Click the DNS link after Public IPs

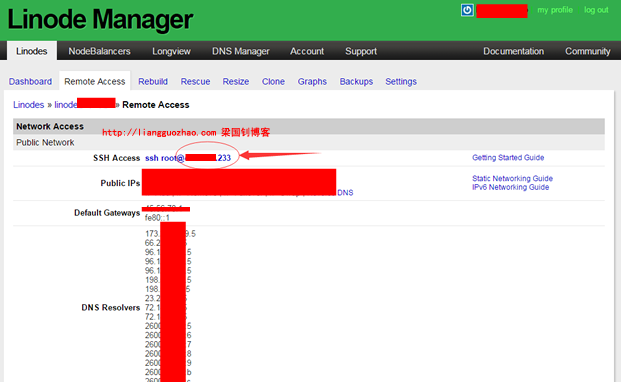pos(345,193)
